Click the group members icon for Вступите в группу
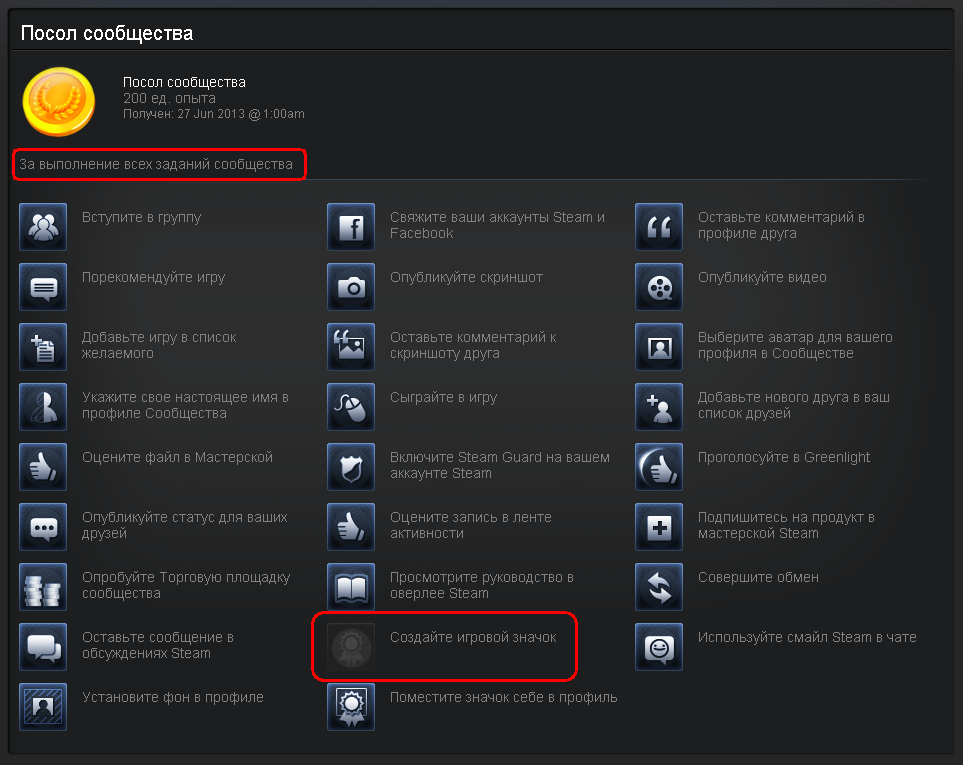 tap(43, 227)
